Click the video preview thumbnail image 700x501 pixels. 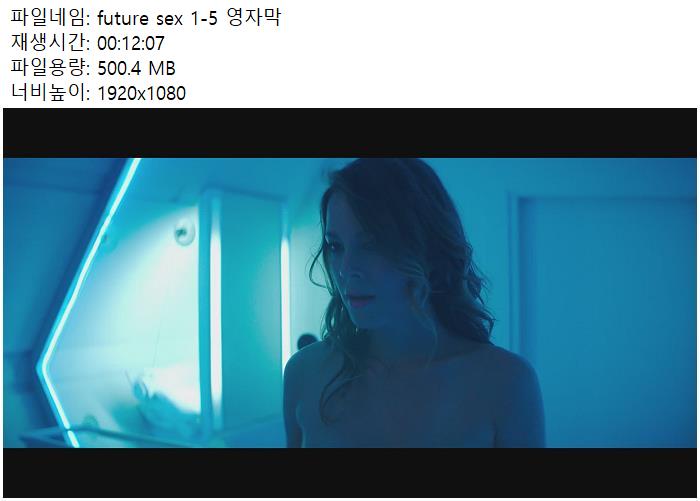tap(350, 303)
